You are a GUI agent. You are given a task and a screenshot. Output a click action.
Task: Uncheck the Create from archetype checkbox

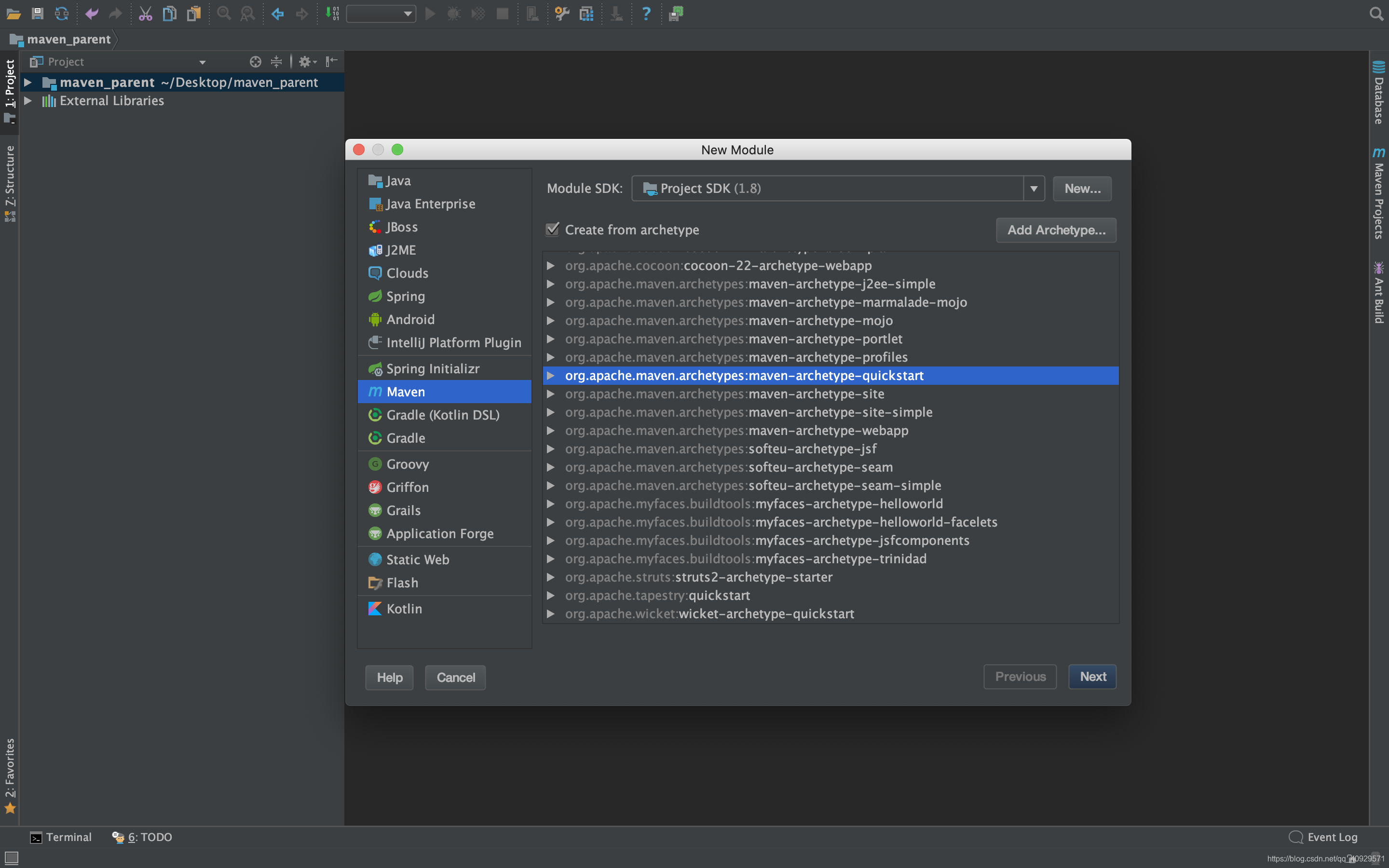(552, 230)
